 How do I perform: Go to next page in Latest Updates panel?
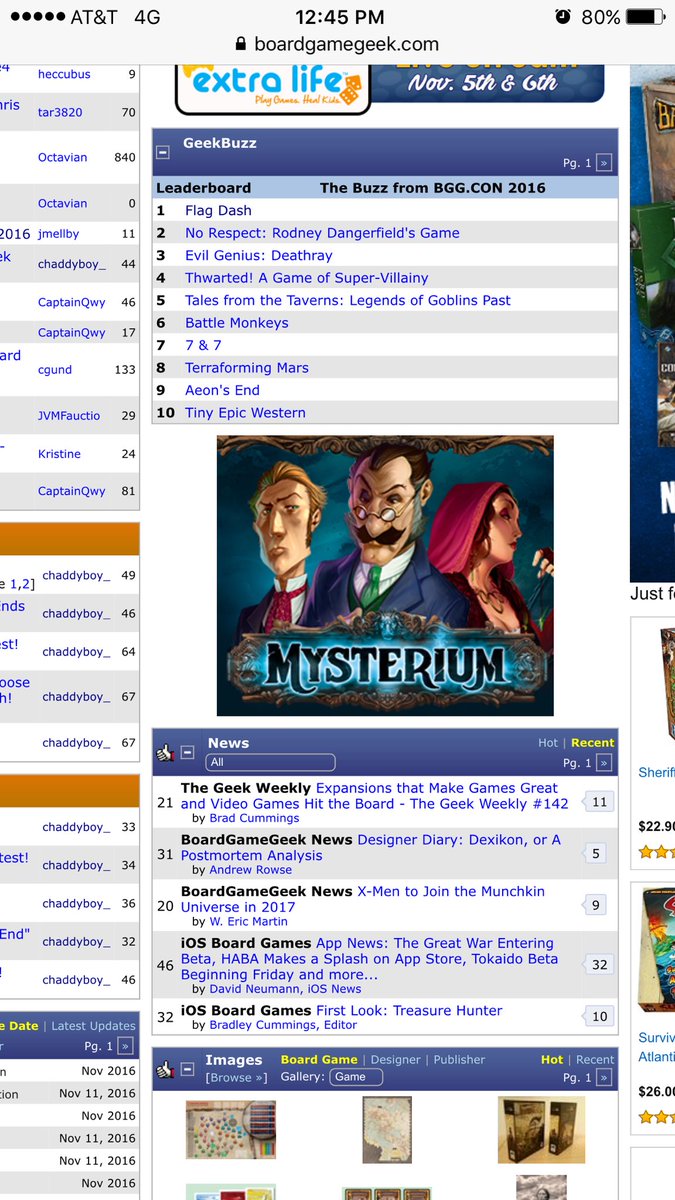[125, 1046]
